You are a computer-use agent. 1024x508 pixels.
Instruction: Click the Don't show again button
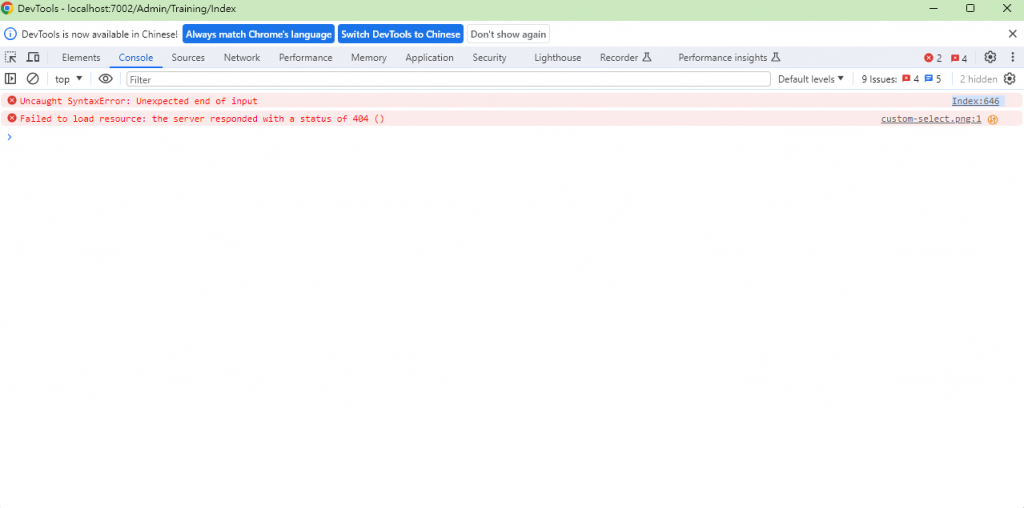click(508, 34)
